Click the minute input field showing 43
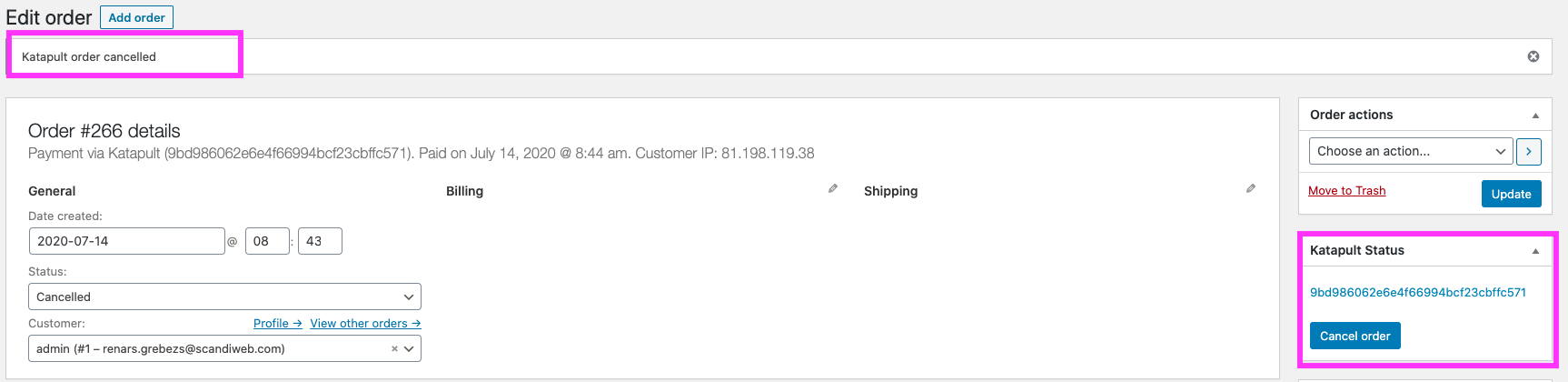1568x382 pixels. coord(320,242)
